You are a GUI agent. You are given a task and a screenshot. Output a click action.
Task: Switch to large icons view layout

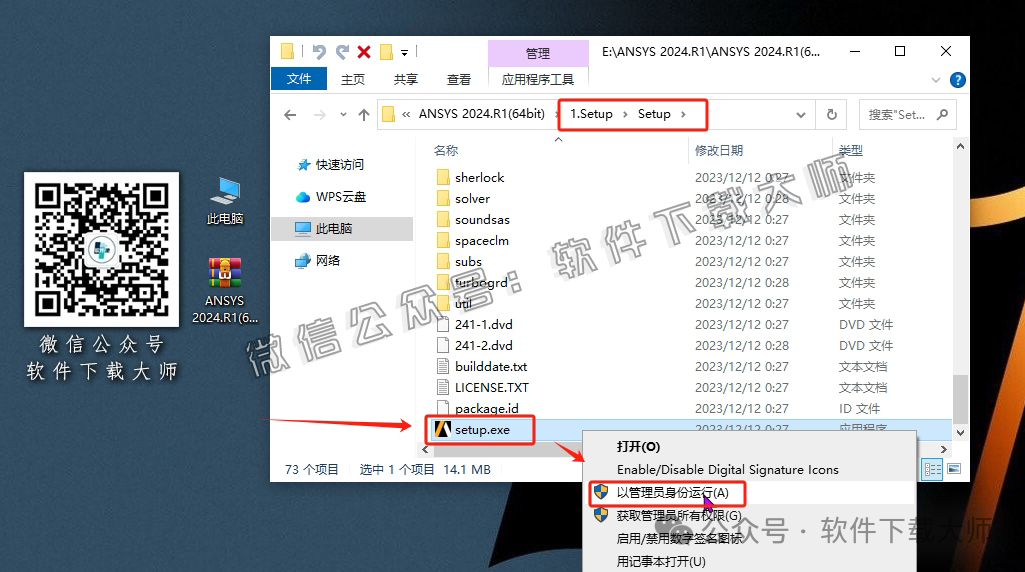click(954, 469)
